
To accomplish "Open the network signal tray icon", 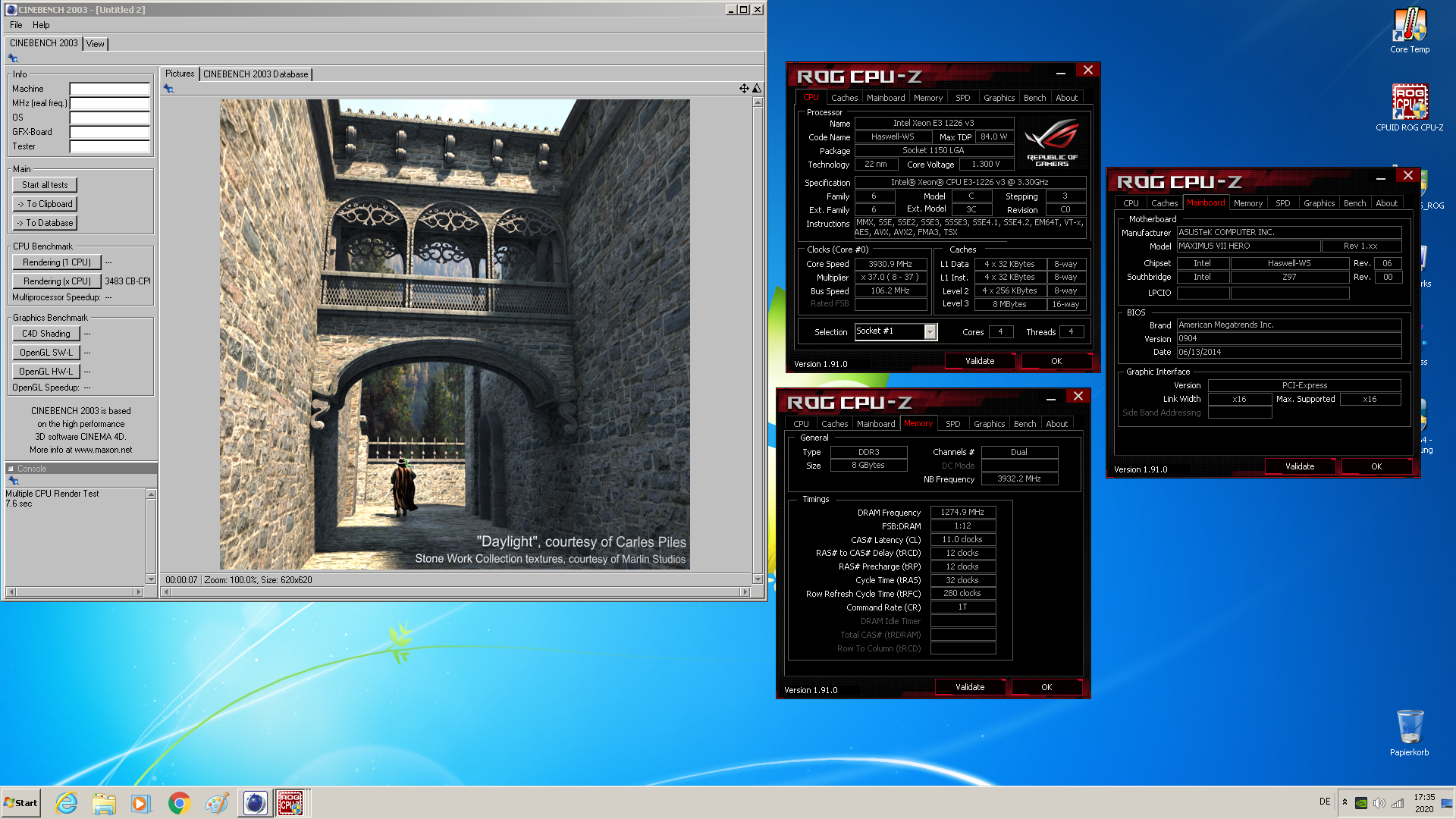I will coord(1398,803).
